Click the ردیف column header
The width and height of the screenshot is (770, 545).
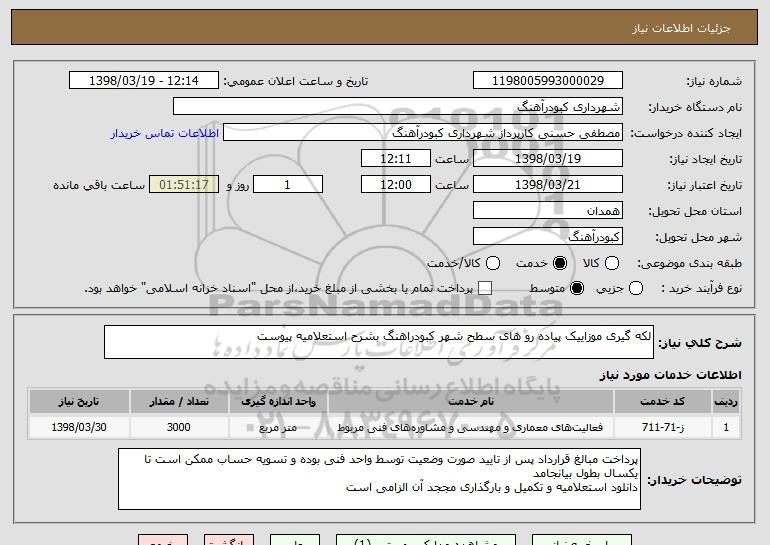click(x=726, y=402)
